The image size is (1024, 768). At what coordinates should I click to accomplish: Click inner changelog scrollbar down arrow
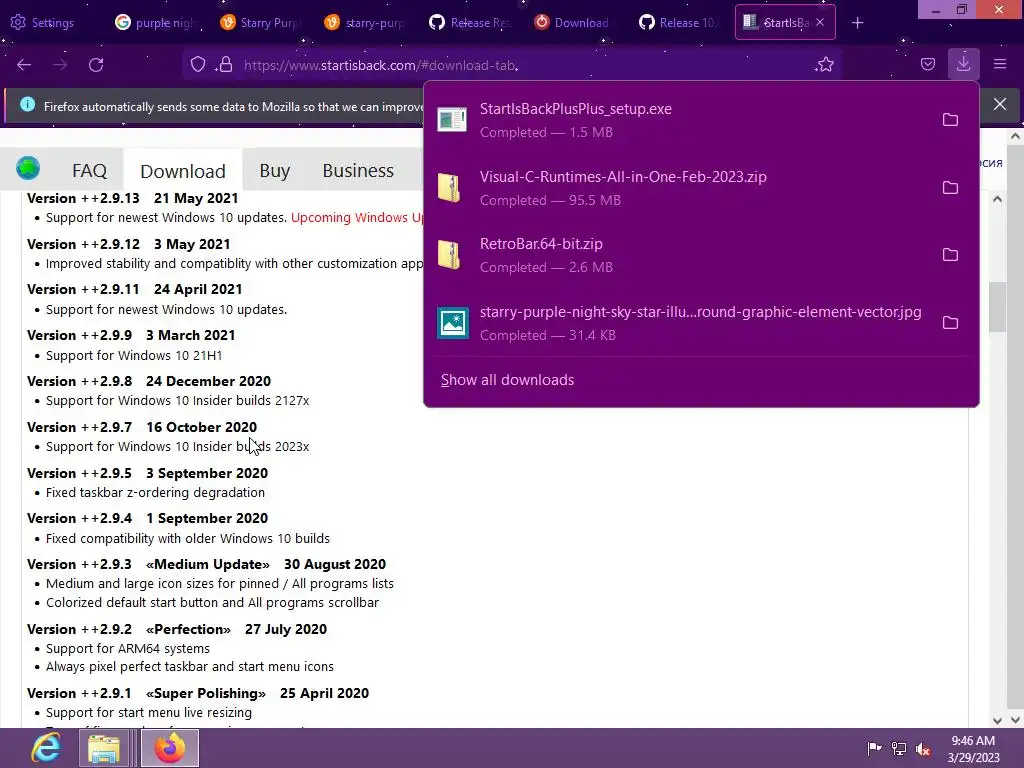point(997,720)
